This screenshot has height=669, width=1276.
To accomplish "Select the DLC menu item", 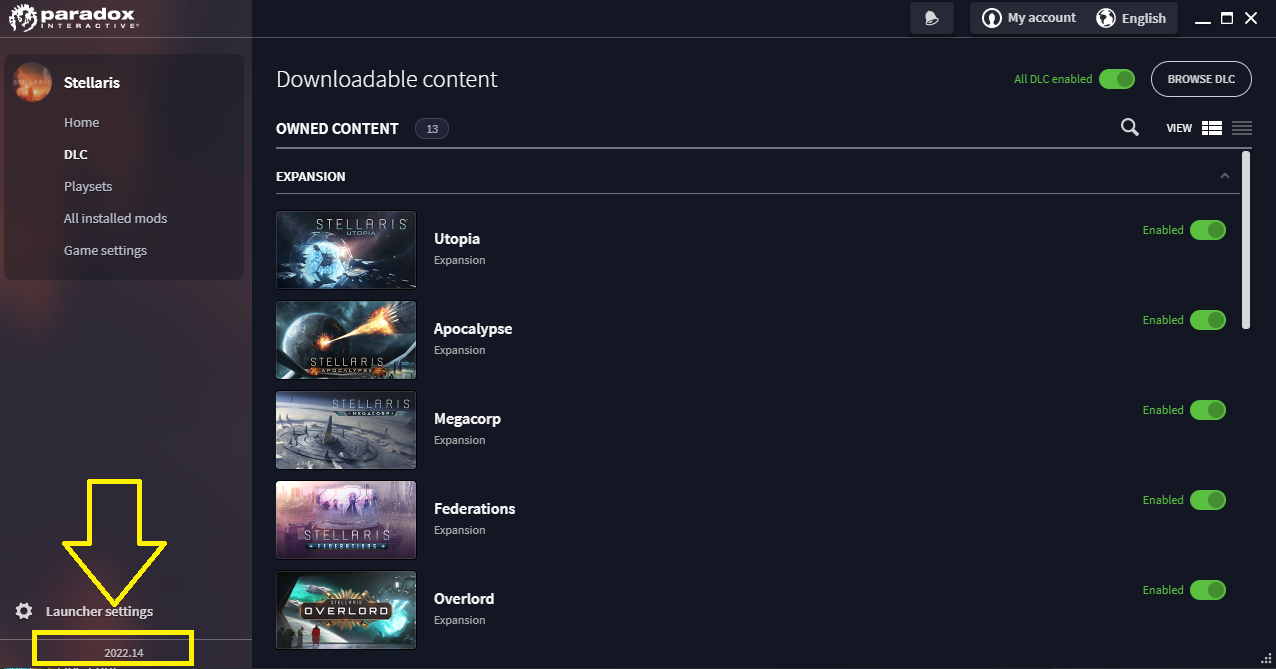I will coord(76,154).
